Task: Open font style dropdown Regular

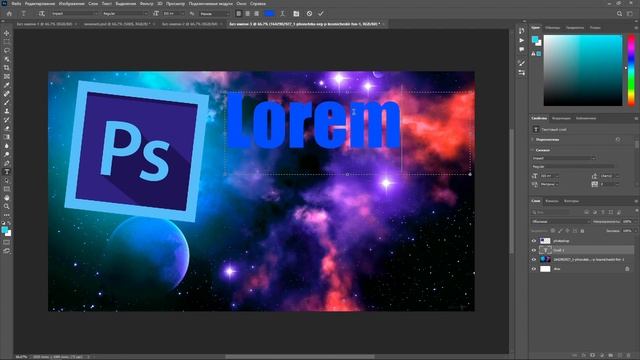Action: pyautogui.click(x=124, y=13)
